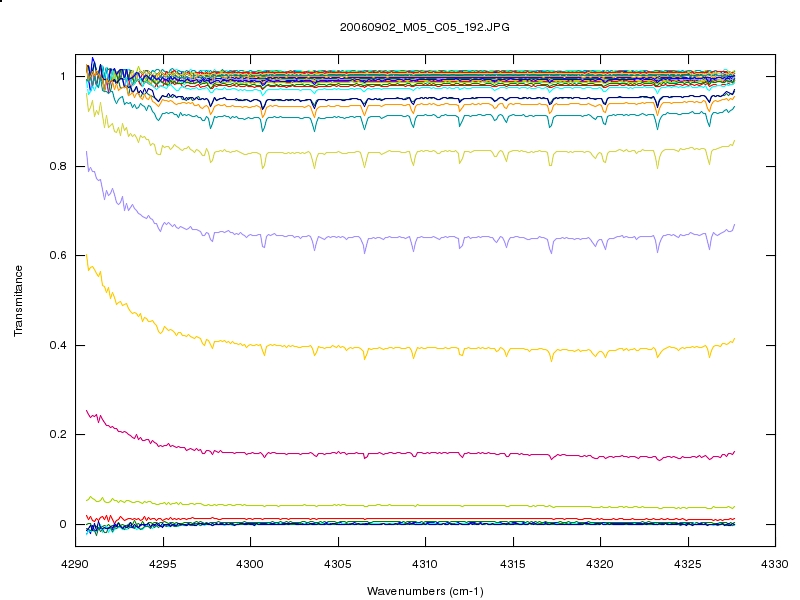800x600 pixels.
Task: Click y-axis tick label 0.4
Action: (x=58, y=345)
